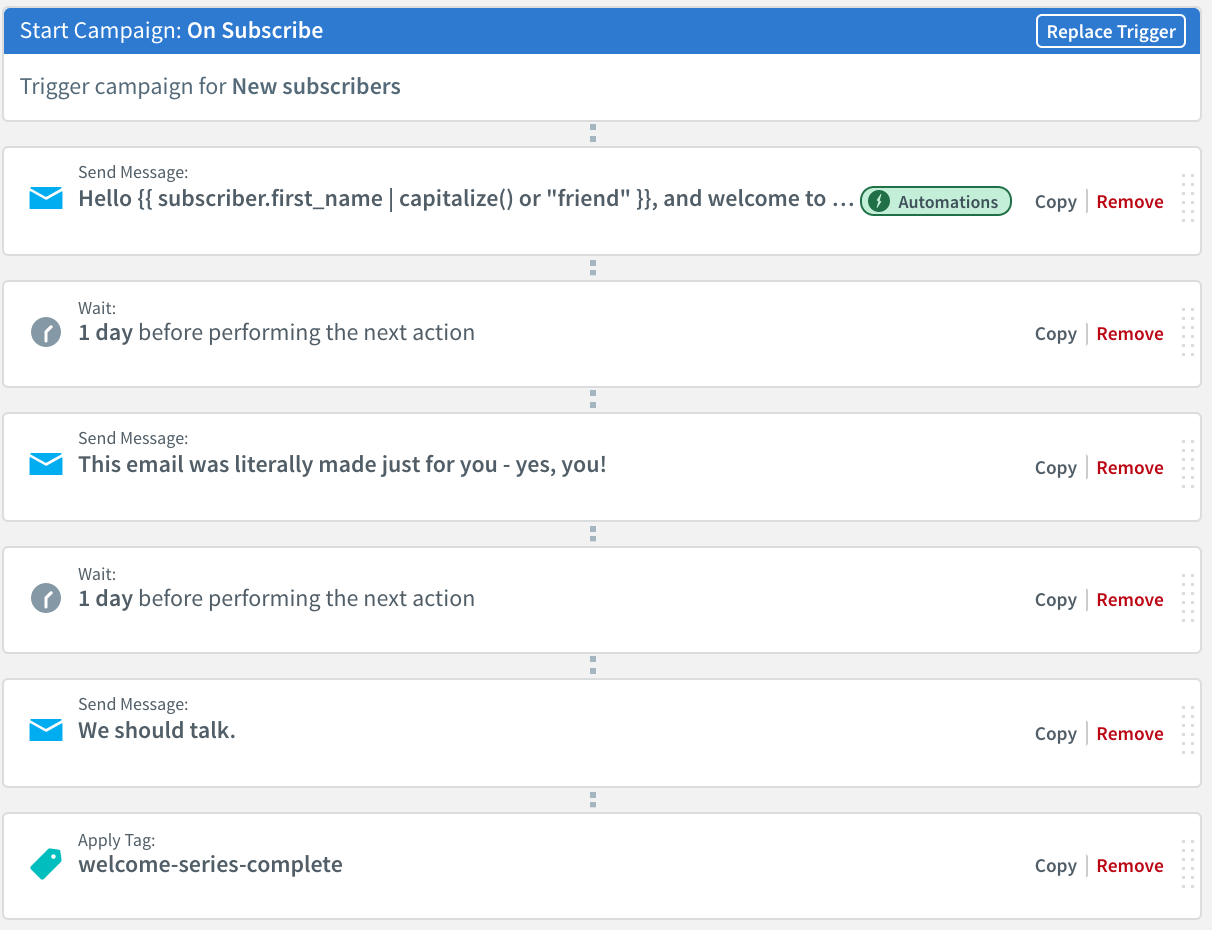This screenshot has height=930, width=1212.
Task: Click the lightning bolt inside the Automations badge
Action: pos(880,201)
